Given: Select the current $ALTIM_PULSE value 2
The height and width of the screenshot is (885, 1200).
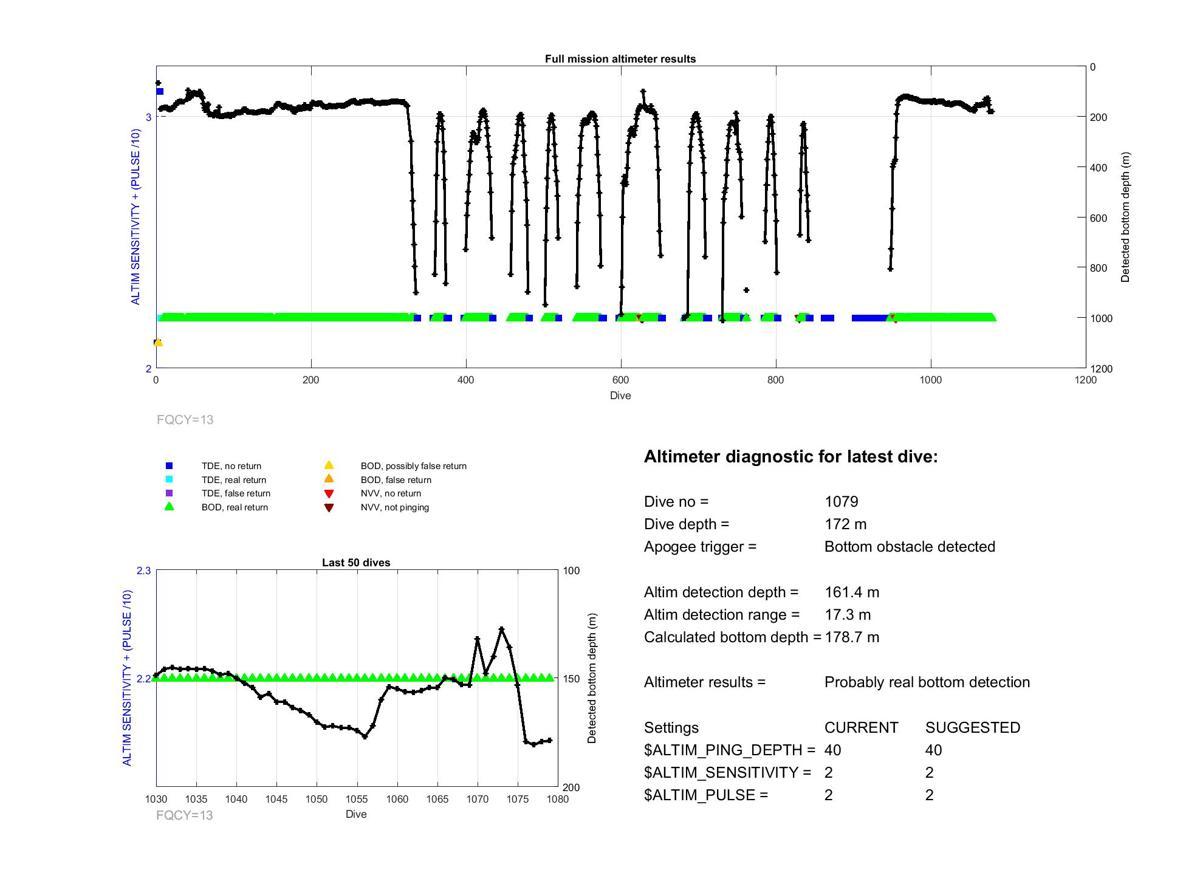Looking at the screenshot, I should 829,795.
